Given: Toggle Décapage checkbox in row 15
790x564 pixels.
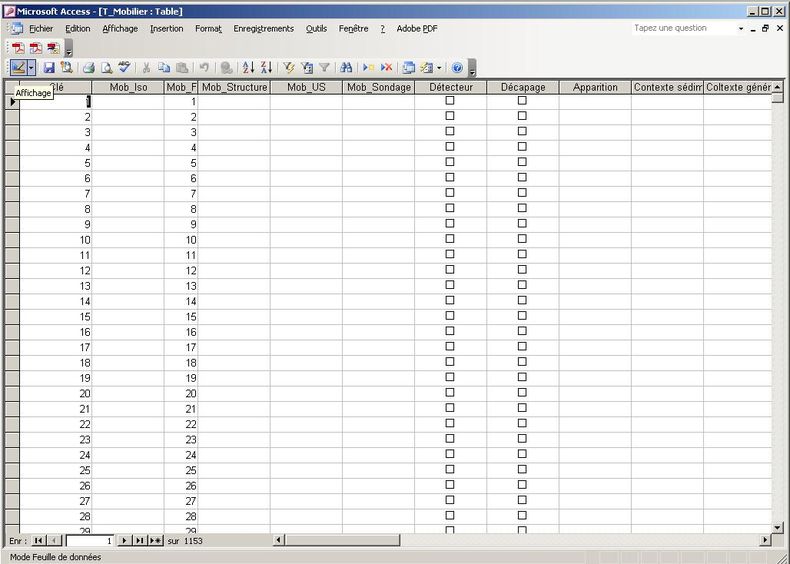Looking at the screenshot, I should pyautogui.click(x=522, y=316).
